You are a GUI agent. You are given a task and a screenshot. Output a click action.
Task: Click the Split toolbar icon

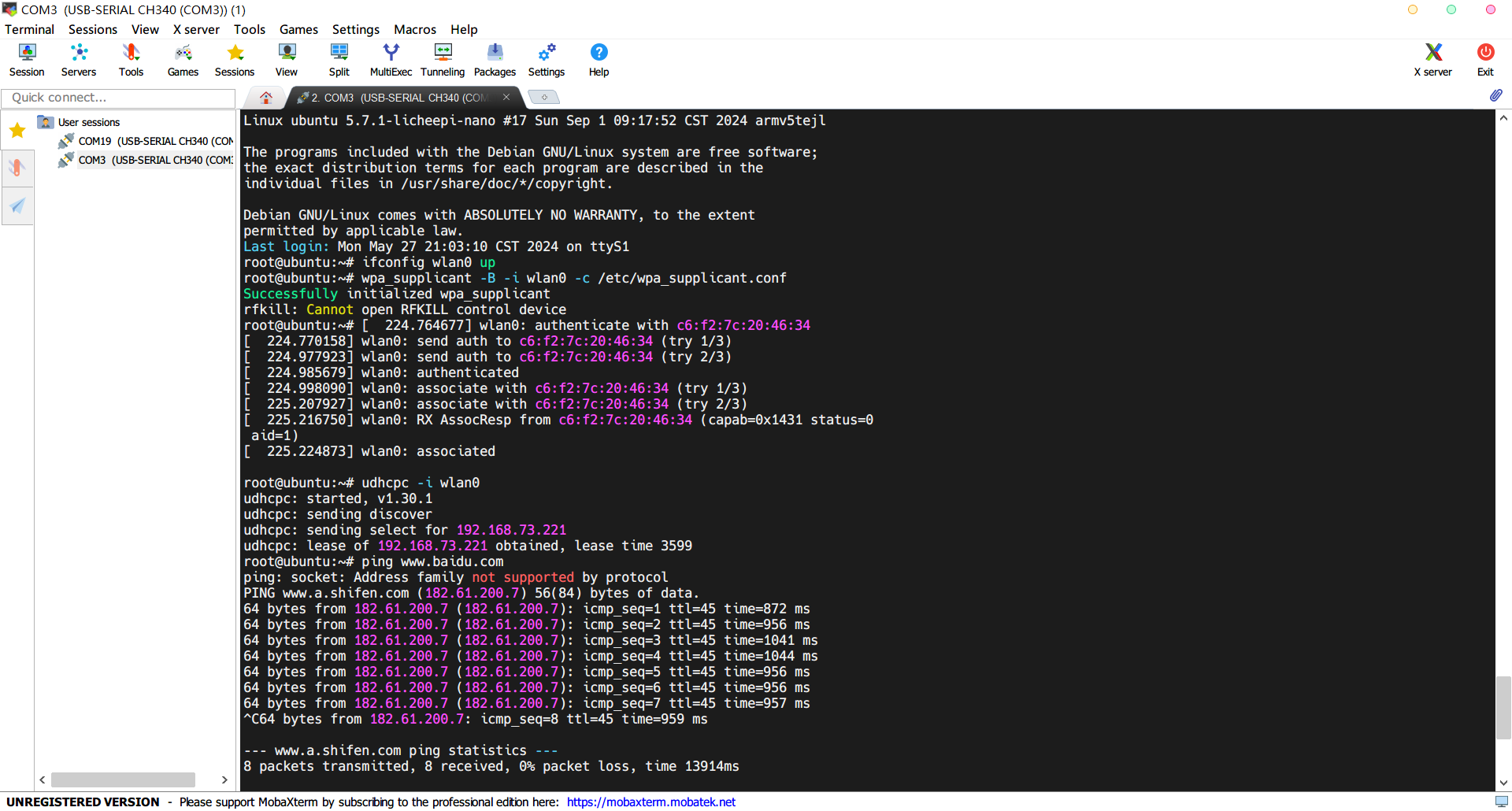[339, 60]
